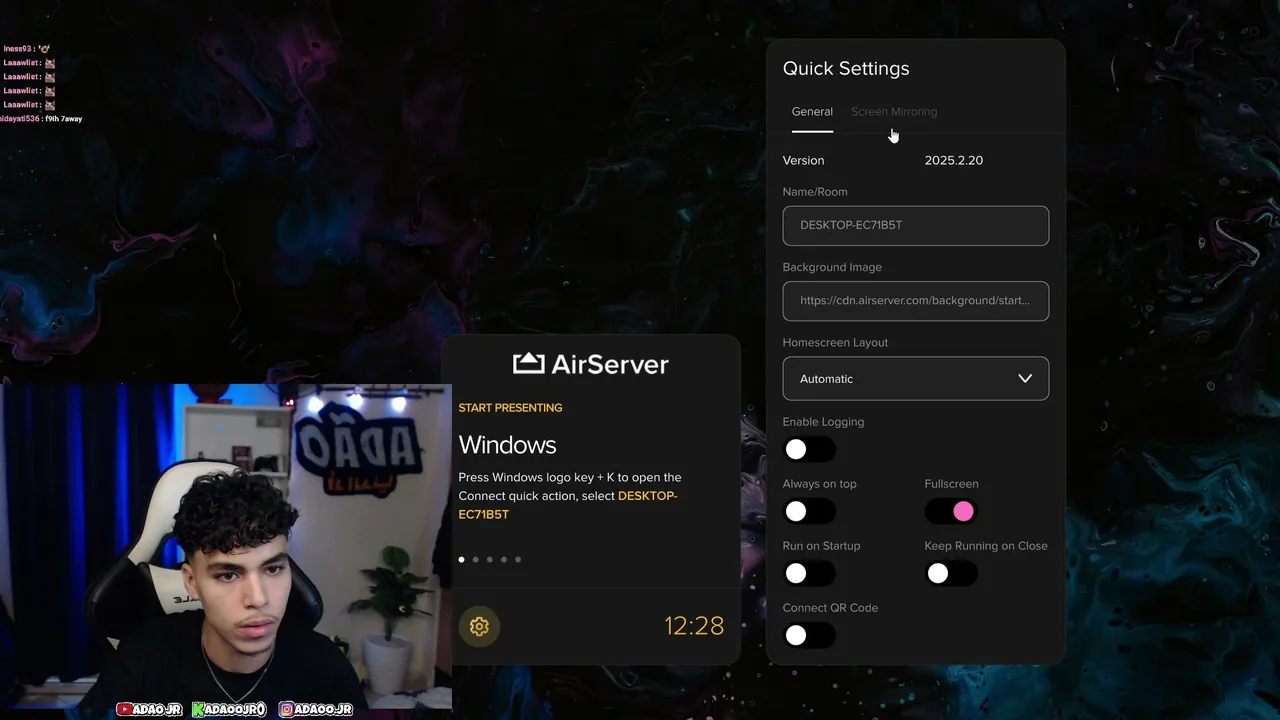
Task: Open the fifth carousel page dot slide
Action: coord(518,560)
